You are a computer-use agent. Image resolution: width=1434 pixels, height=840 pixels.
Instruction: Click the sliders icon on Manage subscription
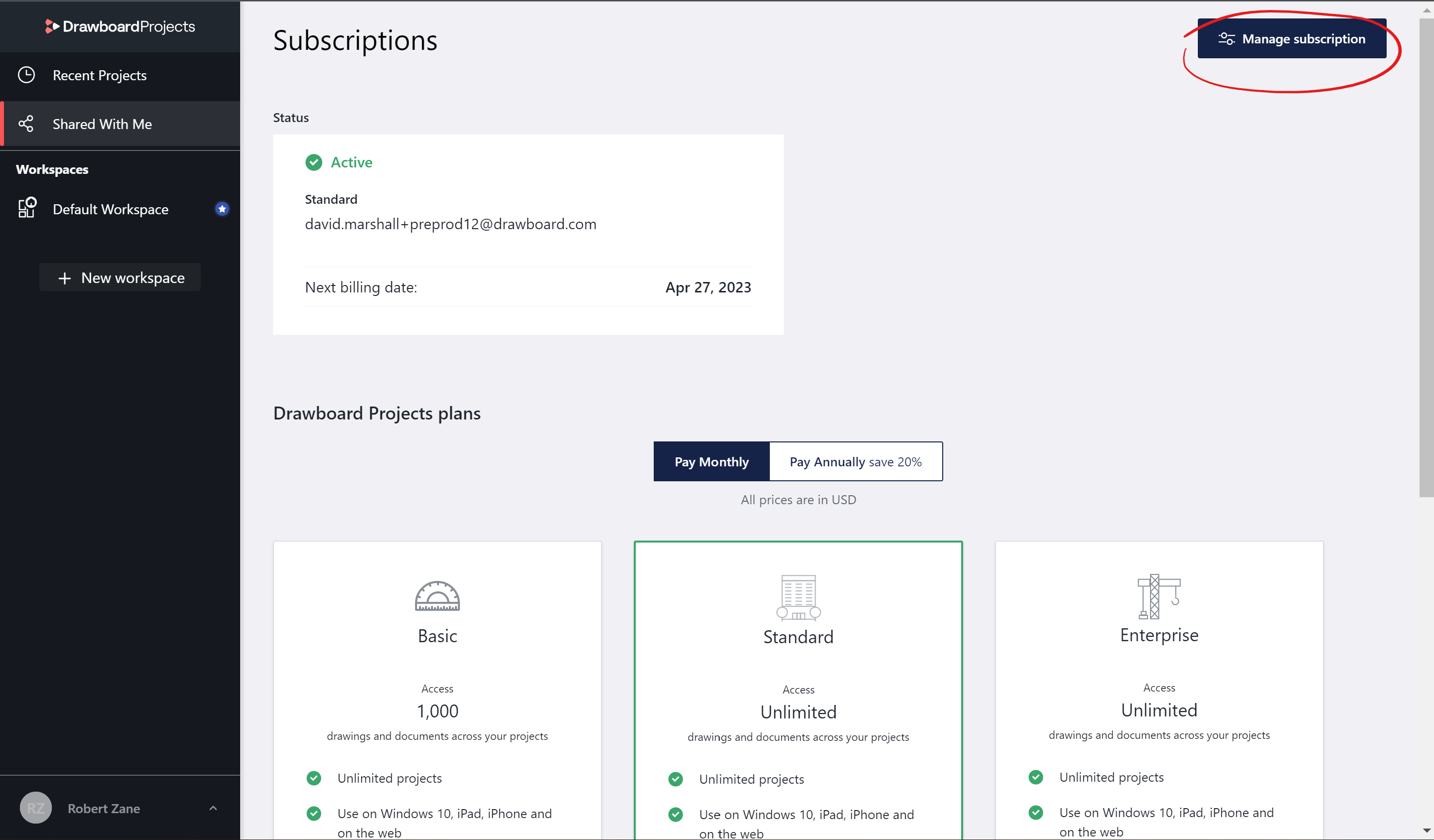click(x=1226, y=39)
